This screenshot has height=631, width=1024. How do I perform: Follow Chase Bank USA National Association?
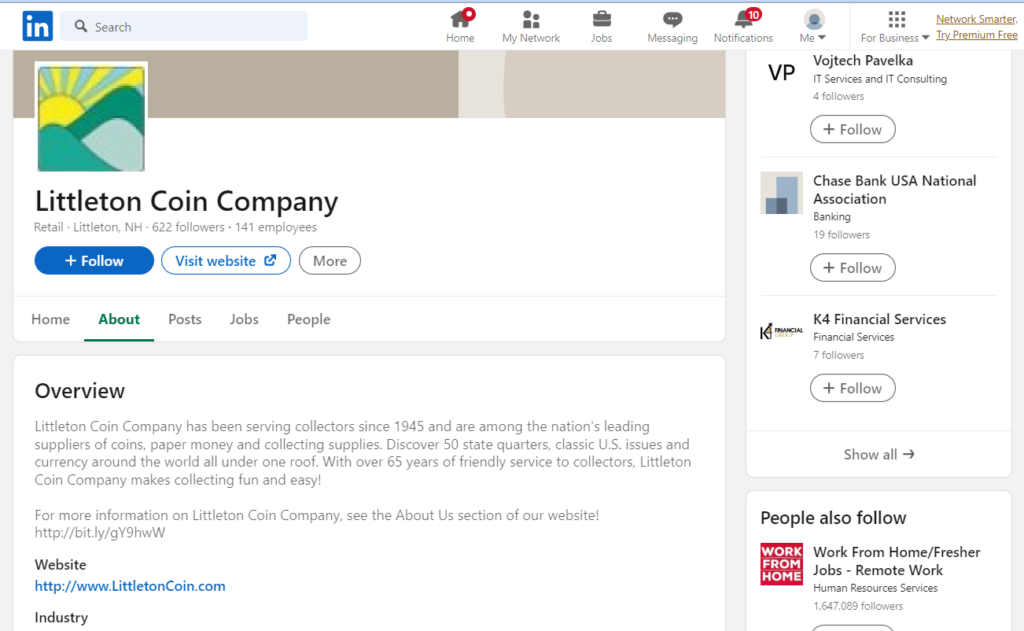coord(853,268)
